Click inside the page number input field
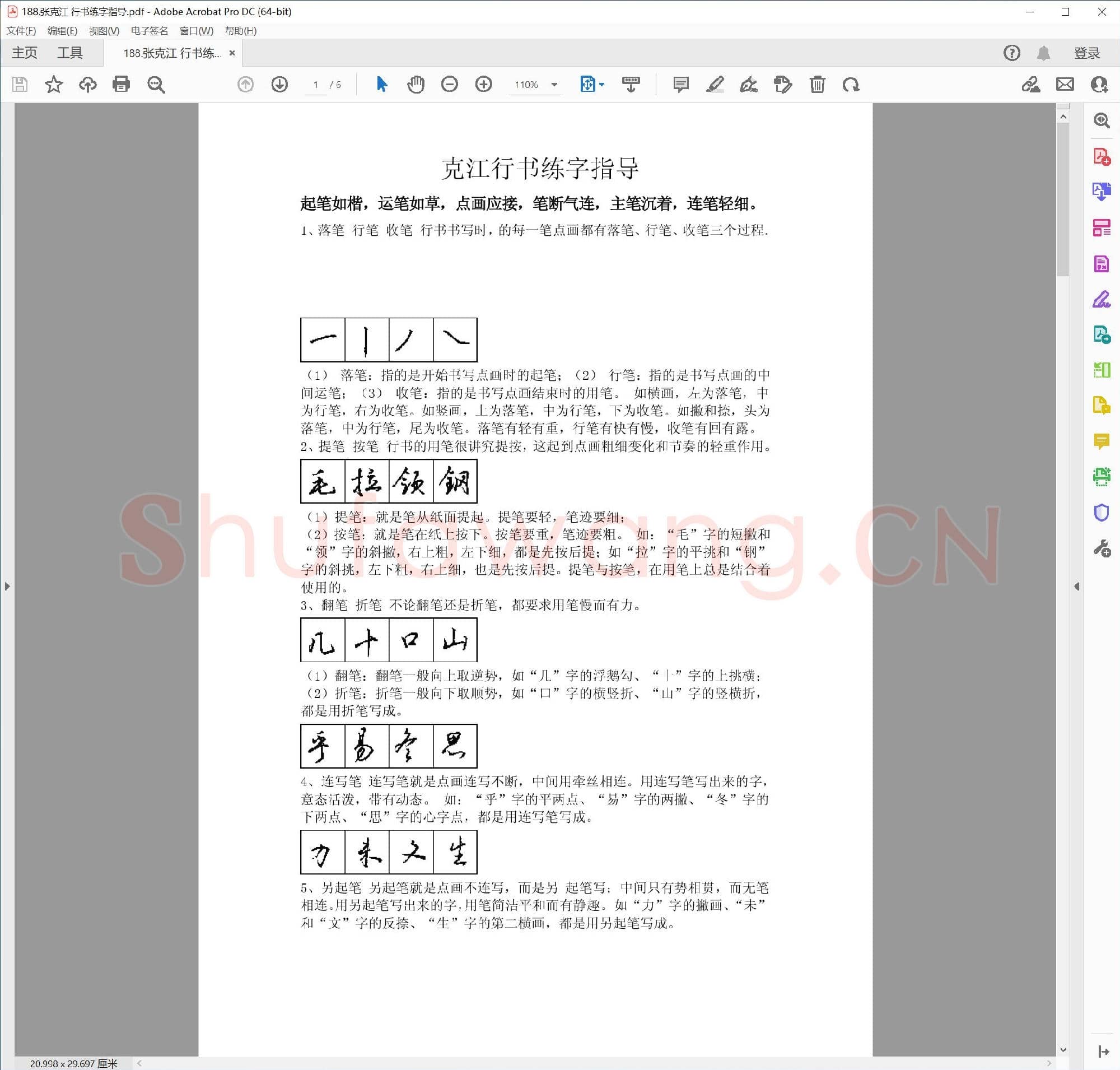This screenshot has width=1120, height=1070. click(x=315, y=86)
